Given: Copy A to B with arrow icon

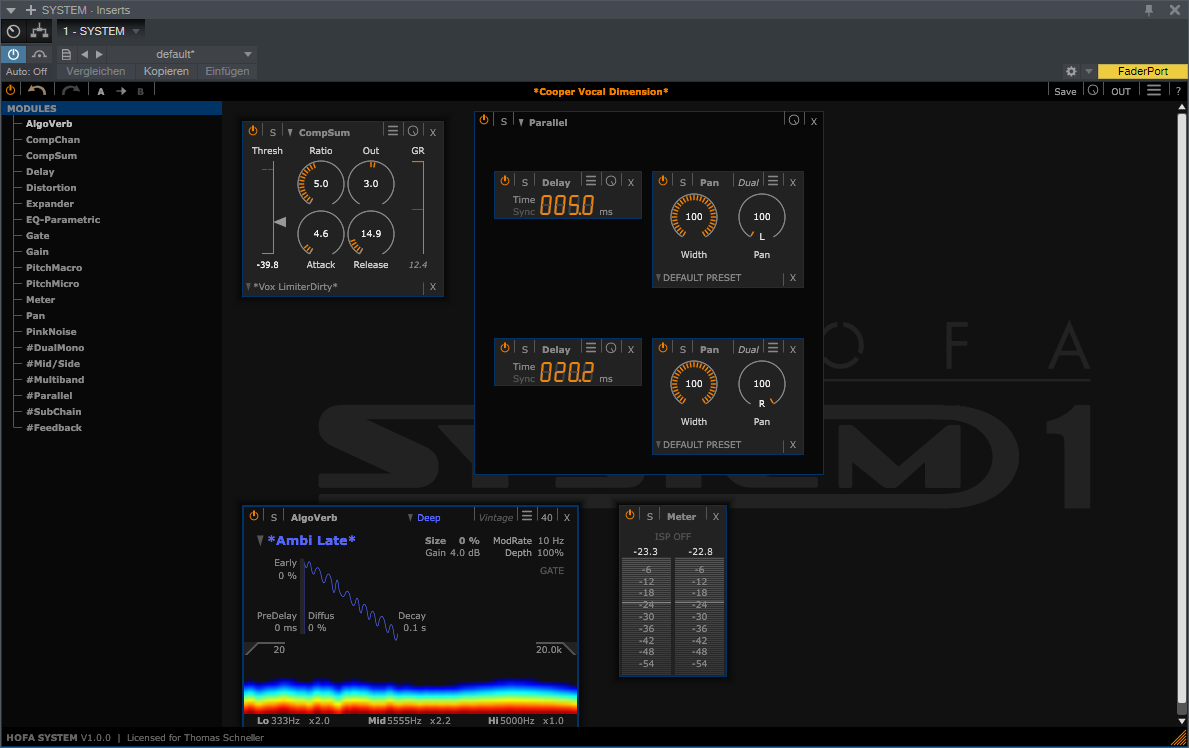Looking at the screenshot, I should [x=121, y=91].
